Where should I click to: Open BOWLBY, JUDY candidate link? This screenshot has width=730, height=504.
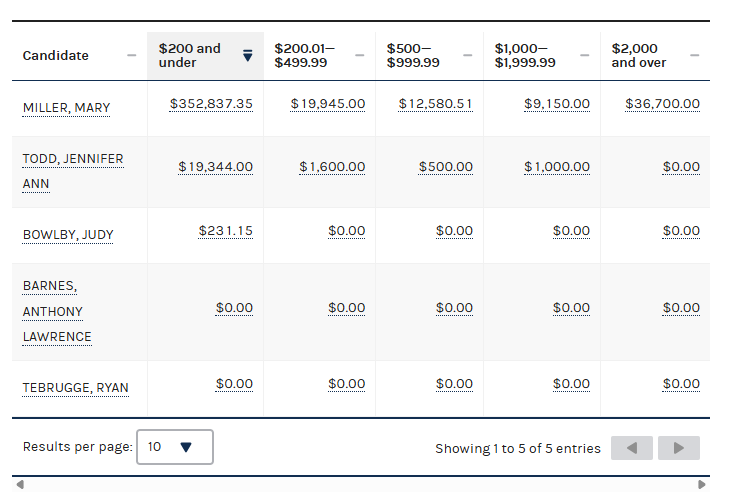(x=68, y=236)
